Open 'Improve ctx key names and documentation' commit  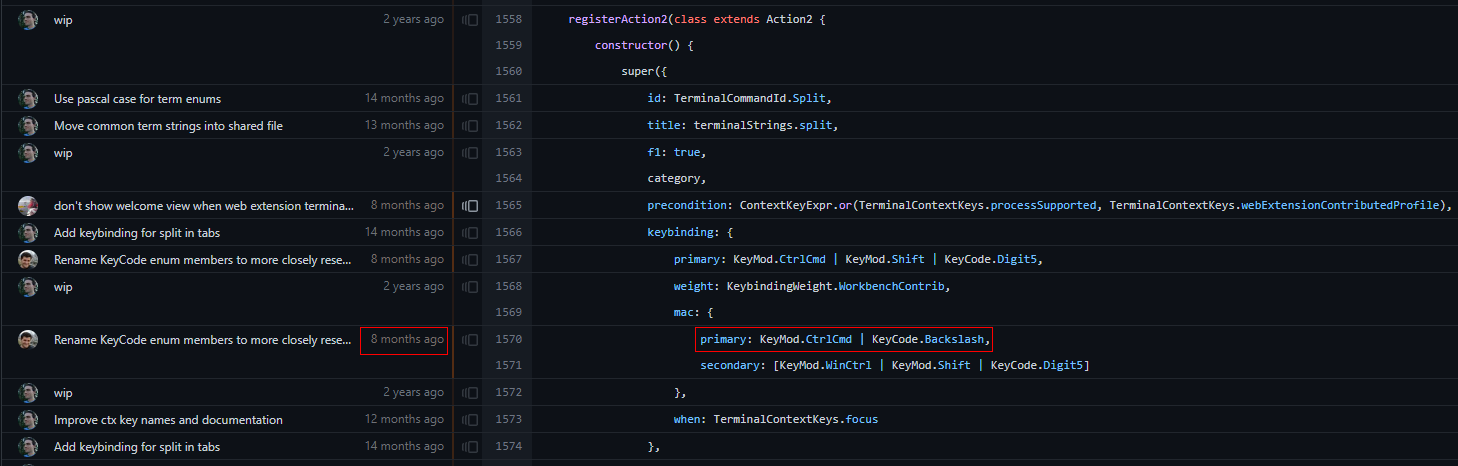click(x=168, y=420)
